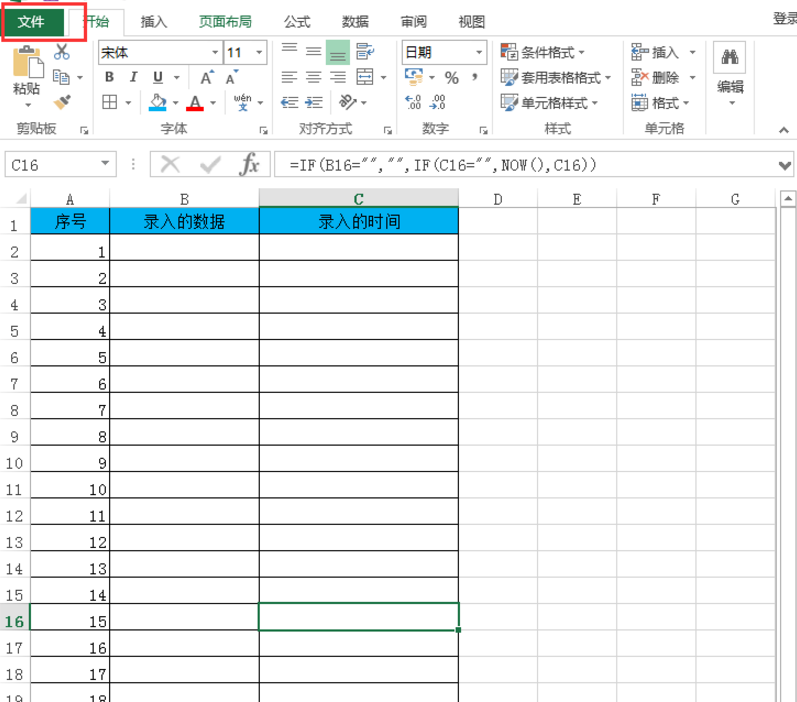Open the 格式 cells dropdown
This screenshot has height=702, width=797.
tap(660, 103)
